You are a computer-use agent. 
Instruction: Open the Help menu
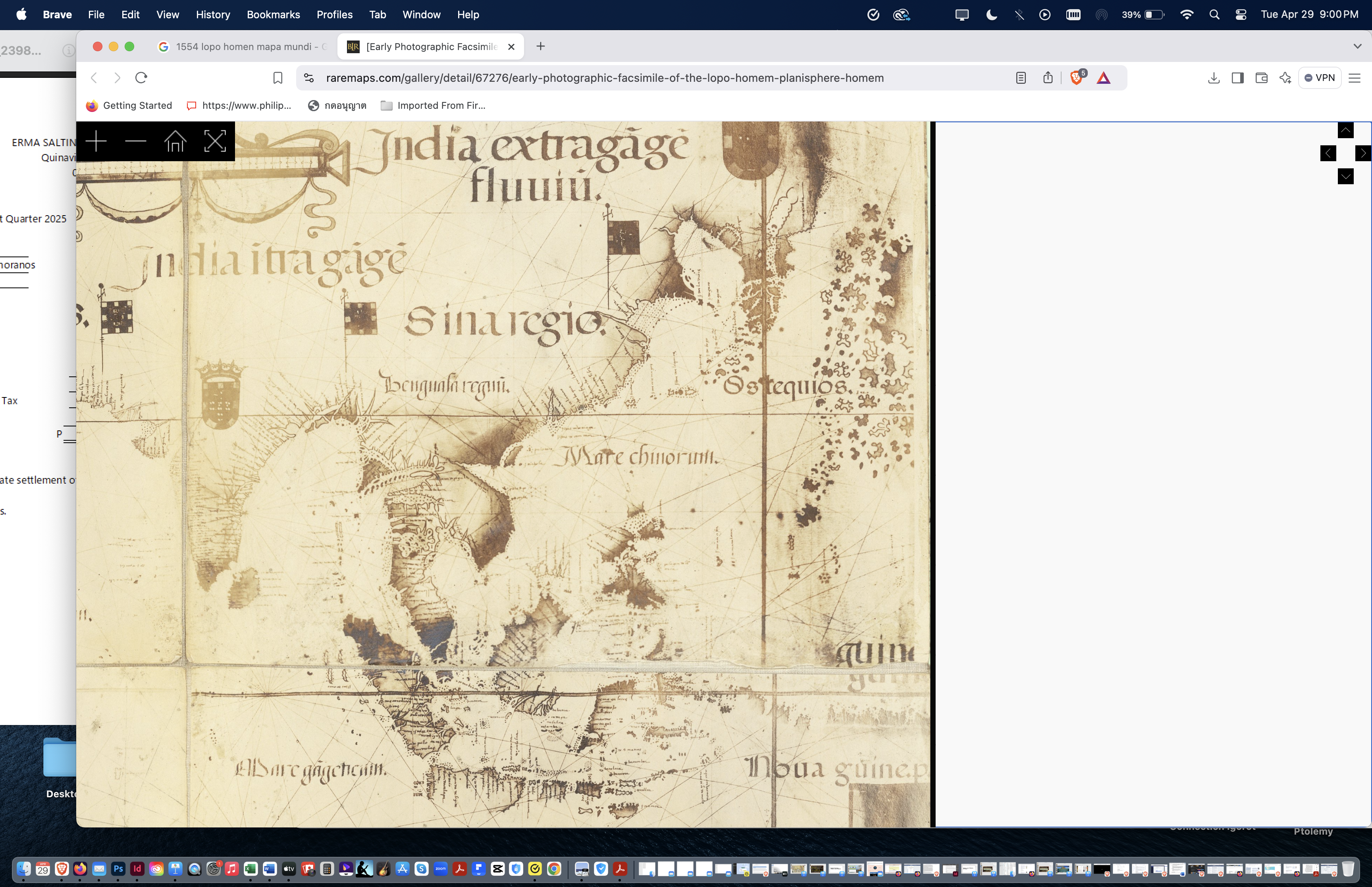pyautogui.click(x=468, y=14)
